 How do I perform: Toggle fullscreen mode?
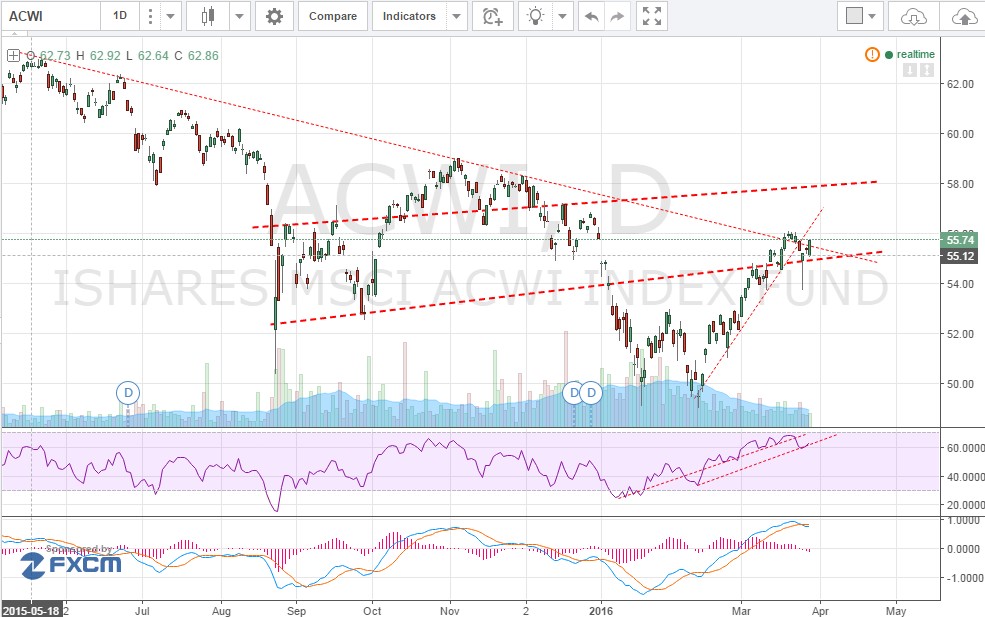coord(652,16)
